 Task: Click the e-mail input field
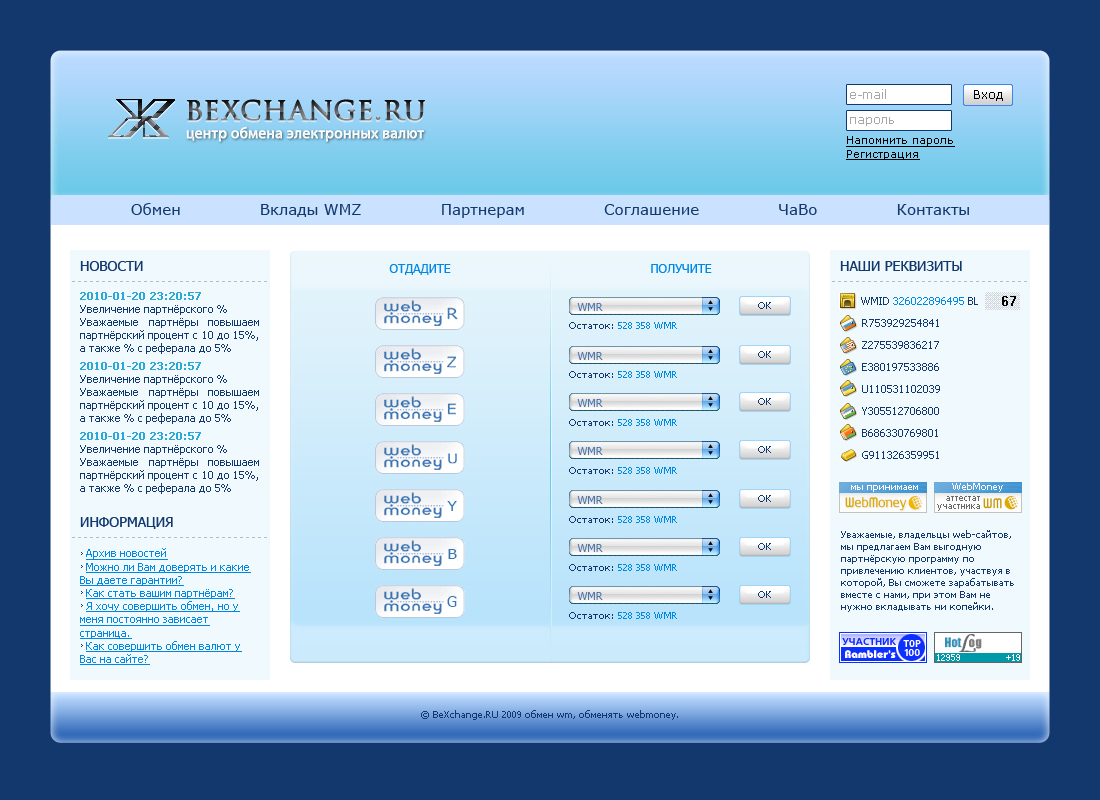pyautogui.click(x=898, y=94)
